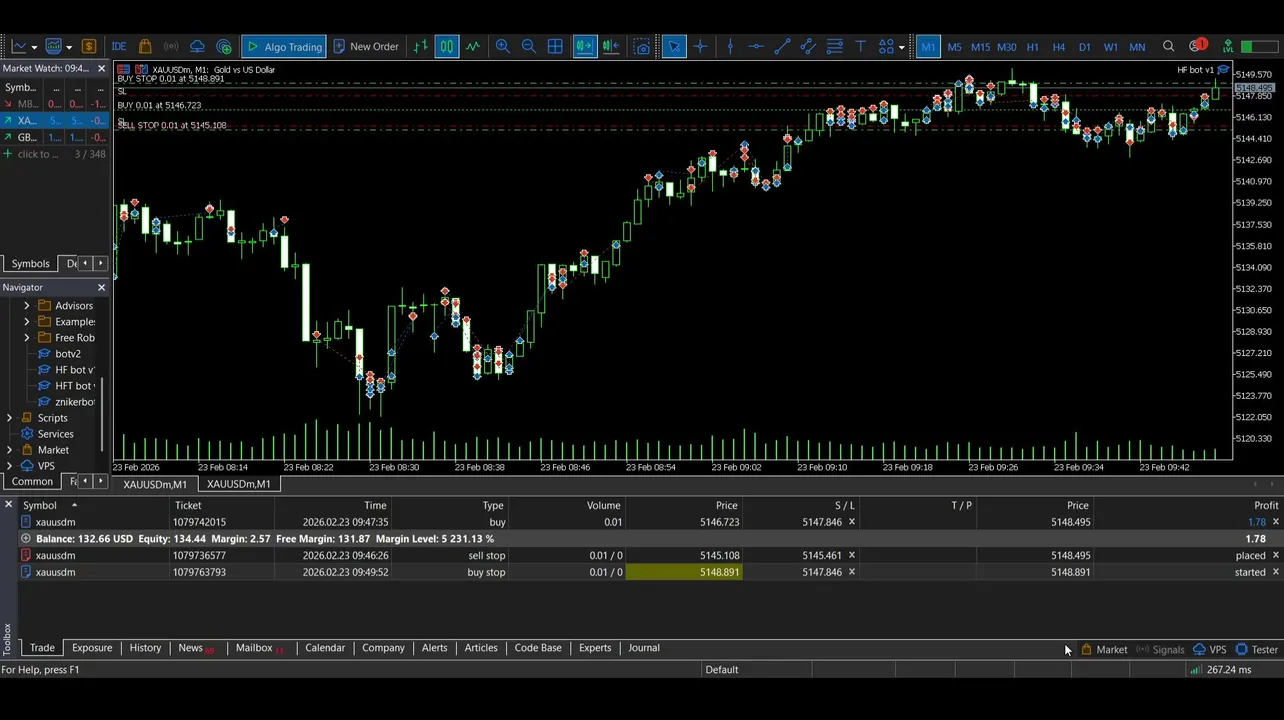Click the New Order button
This screenshot has width=1284, height=720.
[x=366, y=46]
